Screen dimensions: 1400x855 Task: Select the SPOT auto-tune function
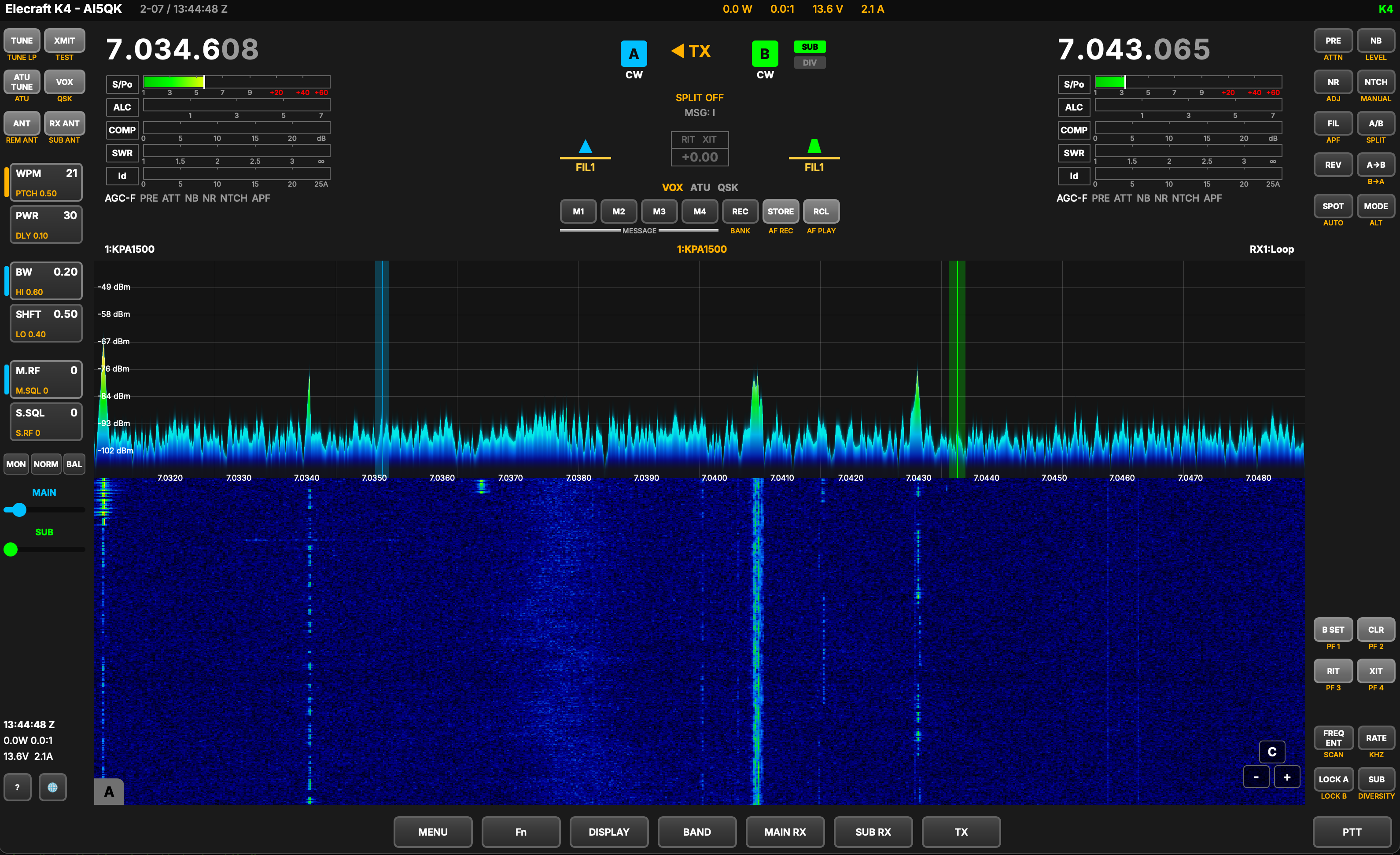1333,206
